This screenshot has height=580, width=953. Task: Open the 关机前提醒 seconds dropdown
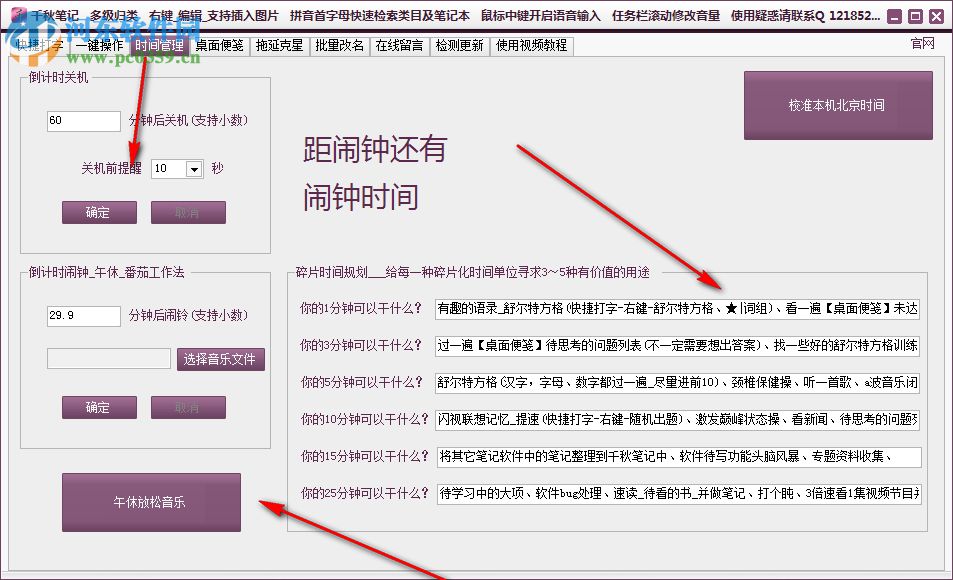[192, 169]
